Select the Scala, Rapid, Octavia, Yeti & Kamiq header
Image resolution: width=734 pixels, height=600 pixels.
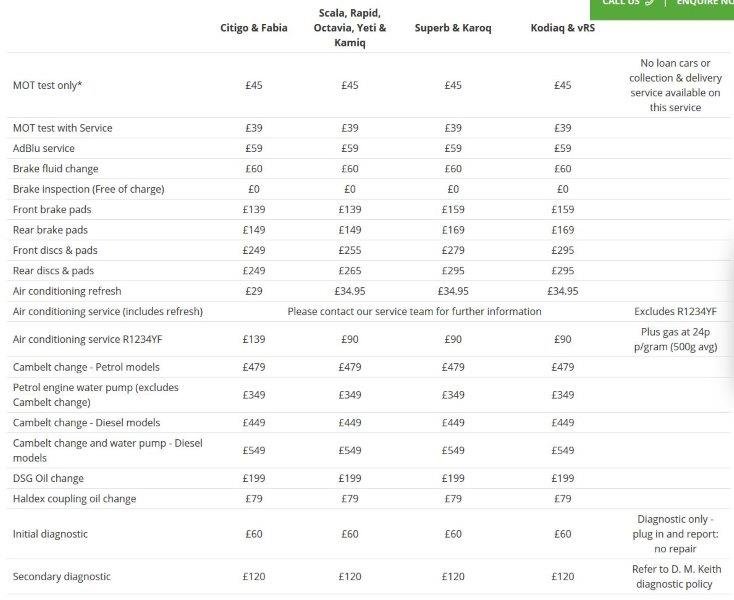tap(350, 28)
